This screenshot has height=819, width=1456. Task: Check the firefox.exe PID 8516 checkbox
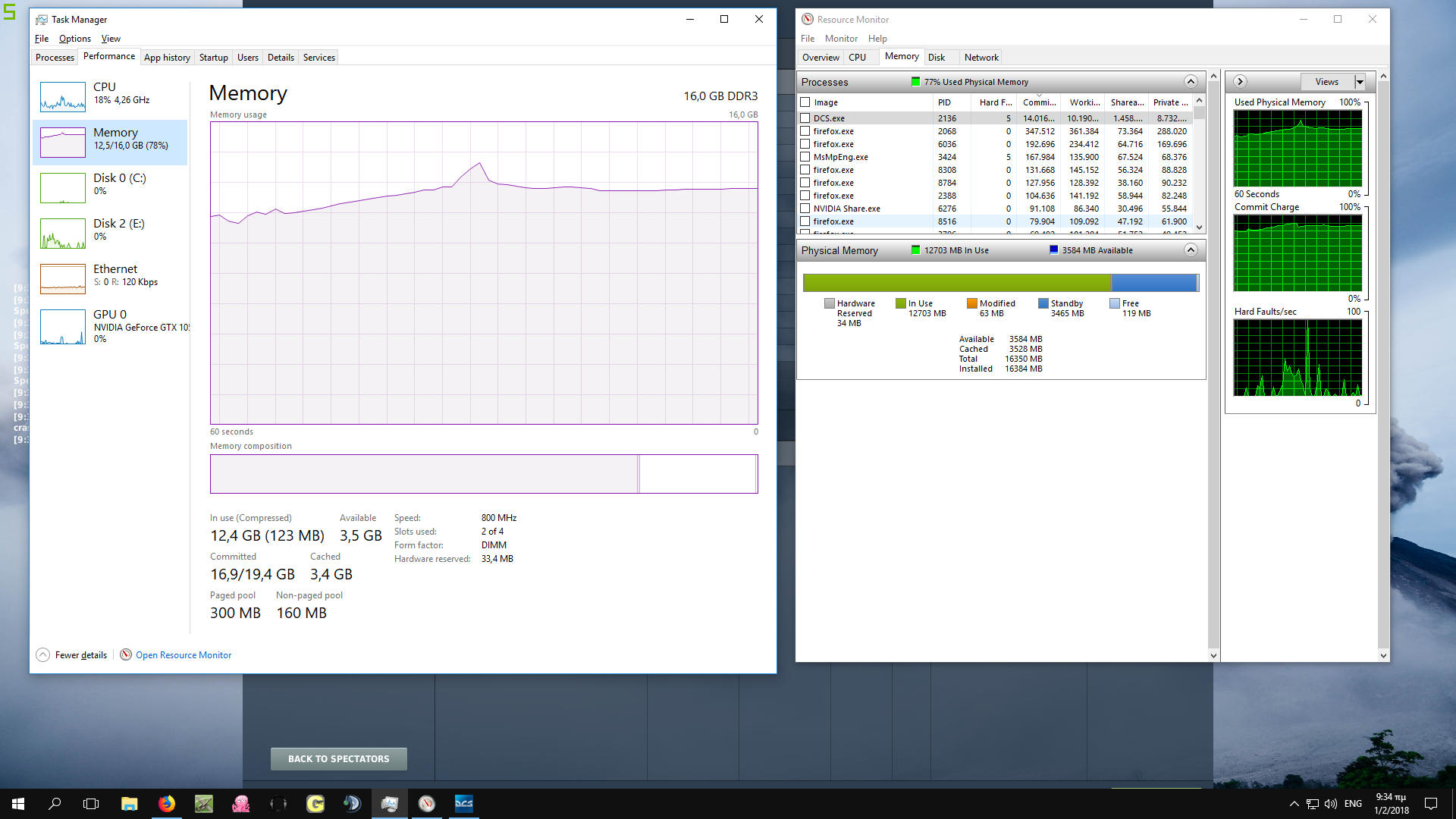pyautogui.click(x=805, y=221)
